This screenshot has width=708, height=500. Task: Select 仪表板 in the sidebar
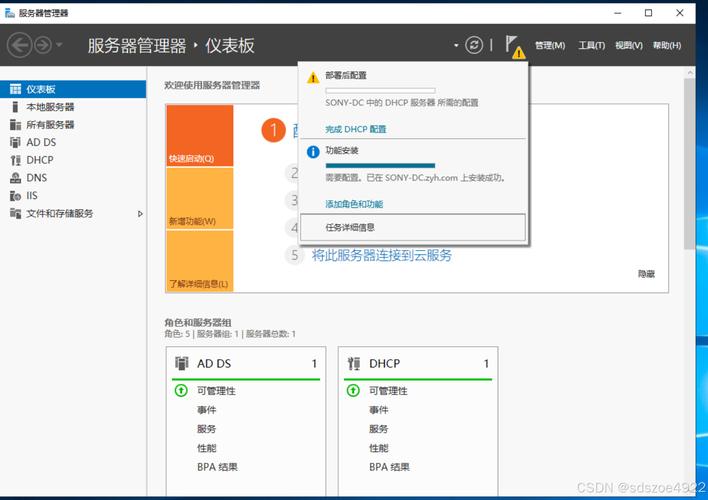point(73,89)
